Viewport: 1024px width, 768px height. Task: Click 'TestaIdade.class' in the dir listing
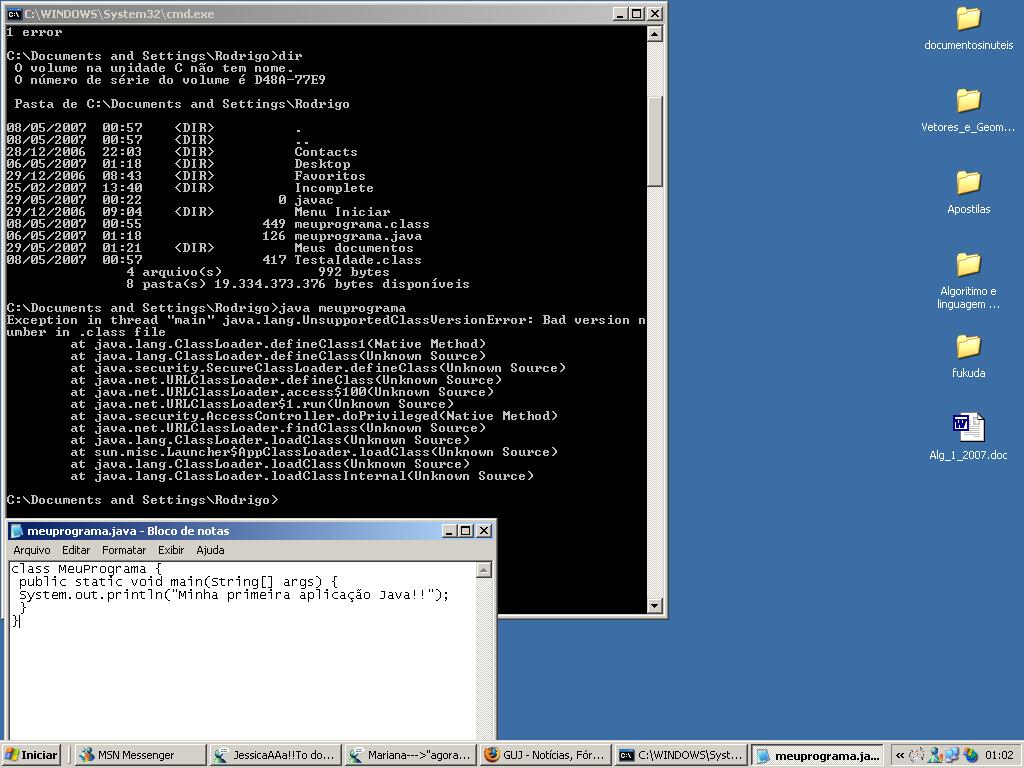point(358,260)
